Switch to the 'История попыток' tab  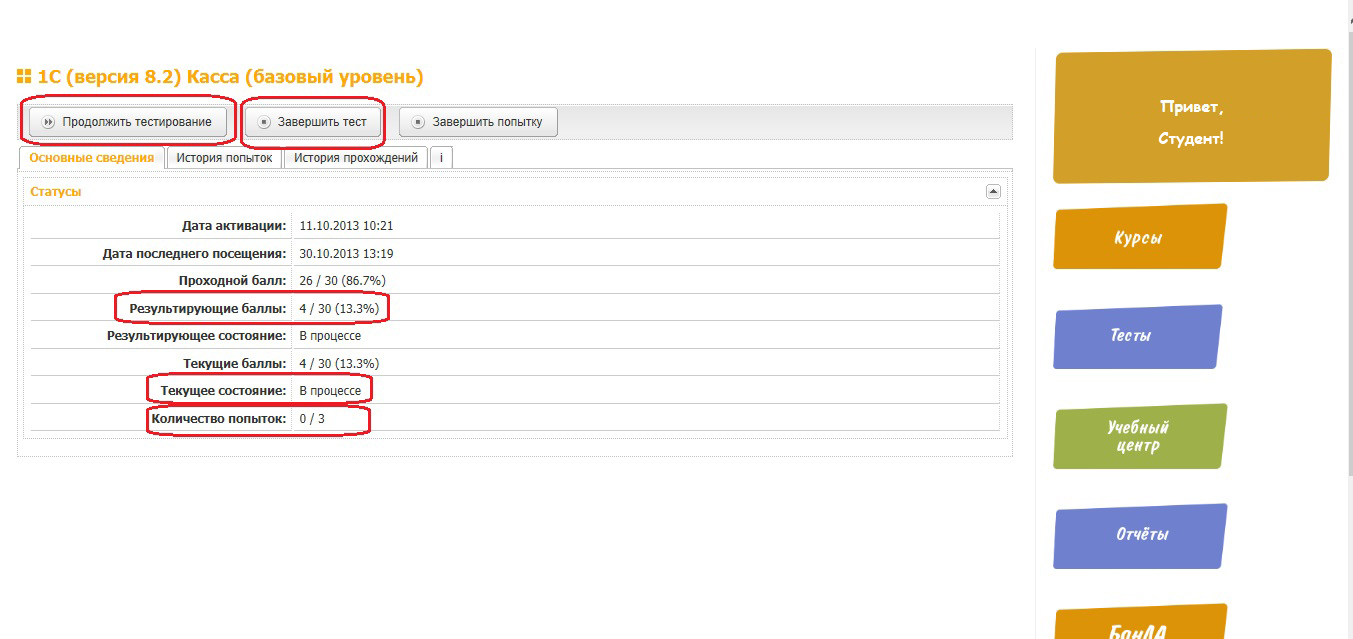click(x=224, y=158)
